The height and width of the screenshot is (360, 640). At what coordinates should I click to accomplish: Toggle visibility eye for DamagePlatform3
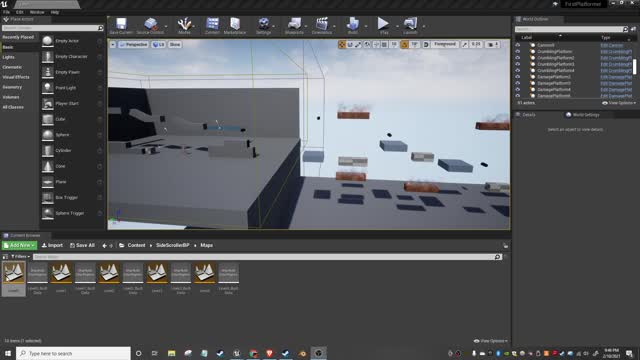tap(518, 83)
